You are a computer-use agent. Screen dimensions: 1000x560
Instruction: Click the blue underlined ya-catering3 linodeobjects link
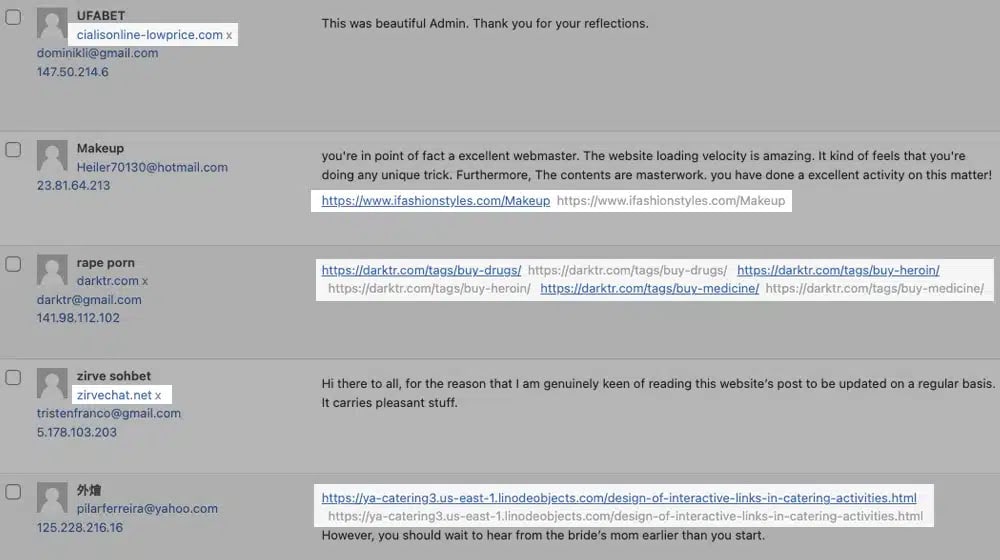tap(618, 498)
